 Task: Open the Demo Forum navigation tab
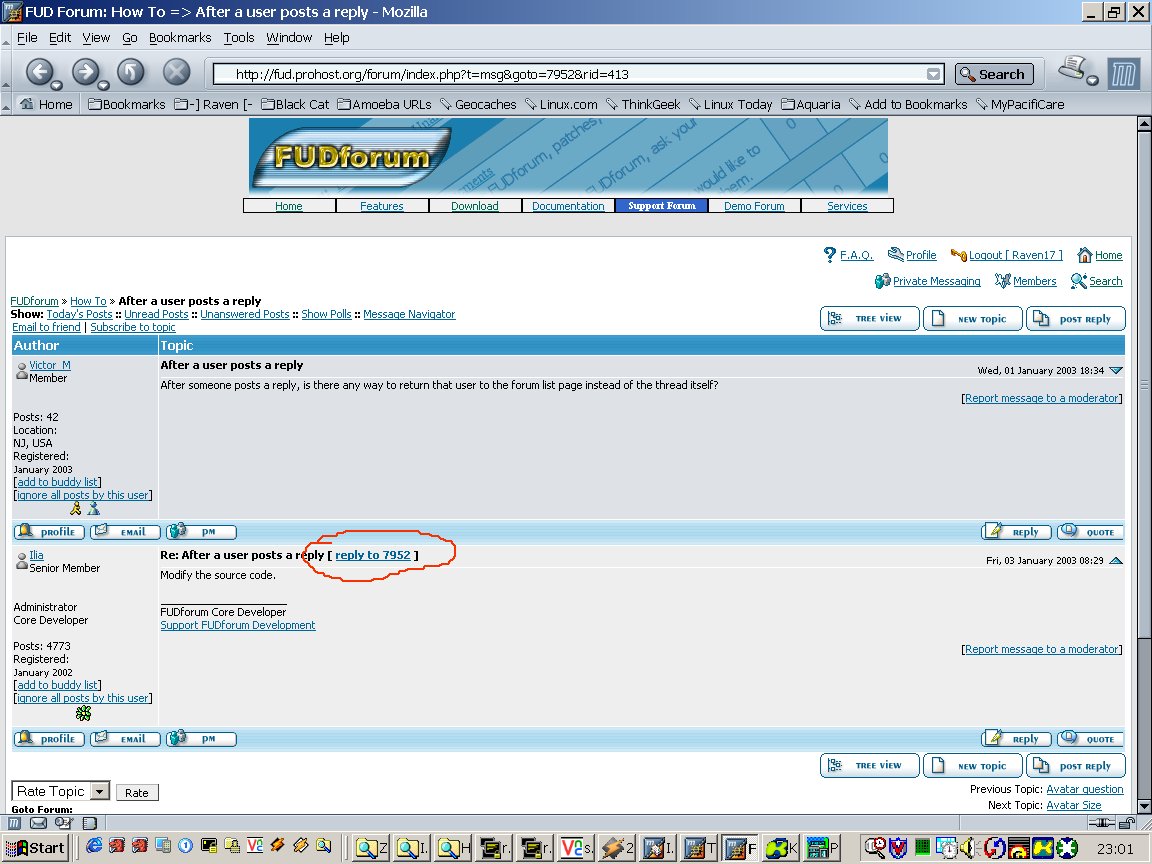(x=755, y=206)
